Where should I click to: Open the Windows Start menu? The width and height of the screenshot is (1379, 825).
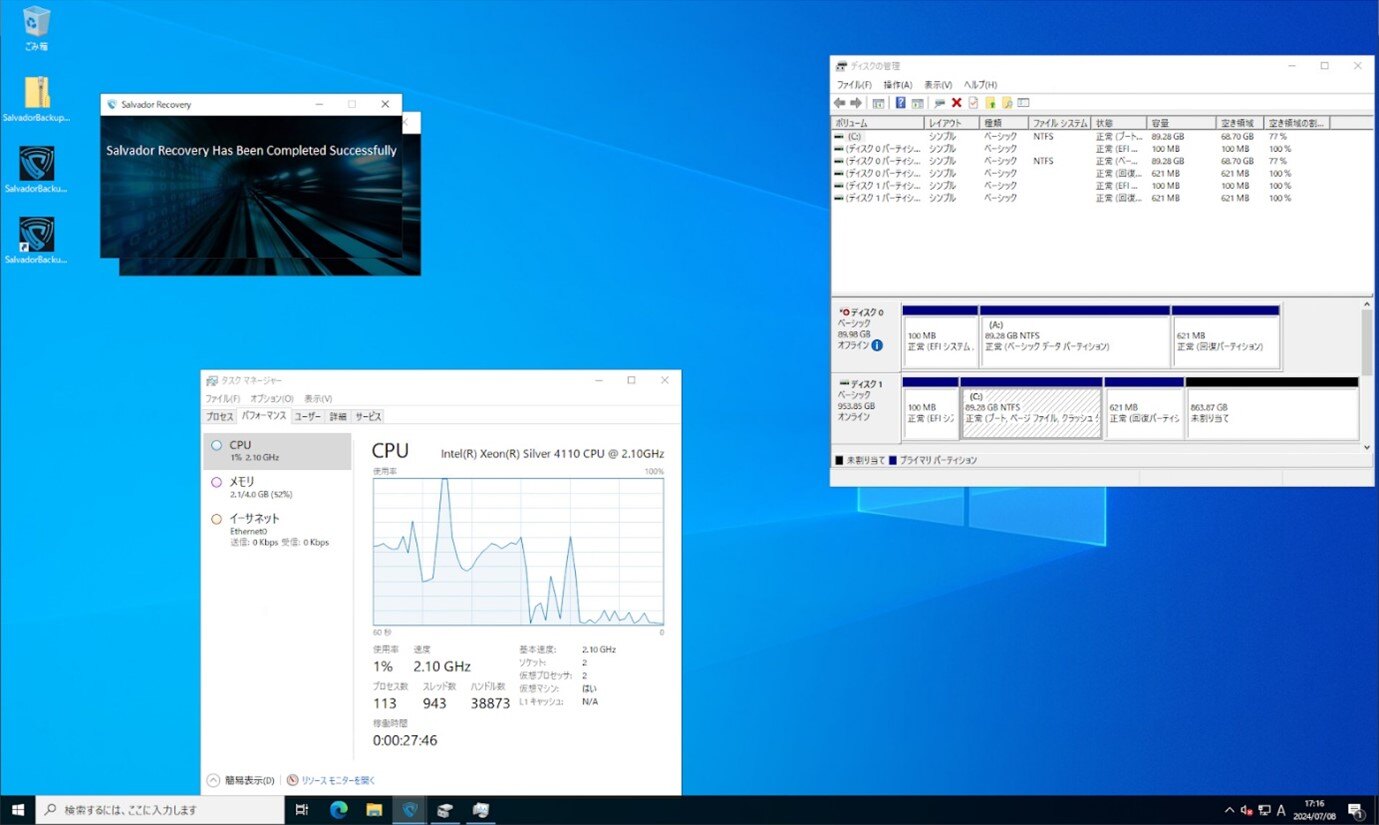(x=17, y=810)
